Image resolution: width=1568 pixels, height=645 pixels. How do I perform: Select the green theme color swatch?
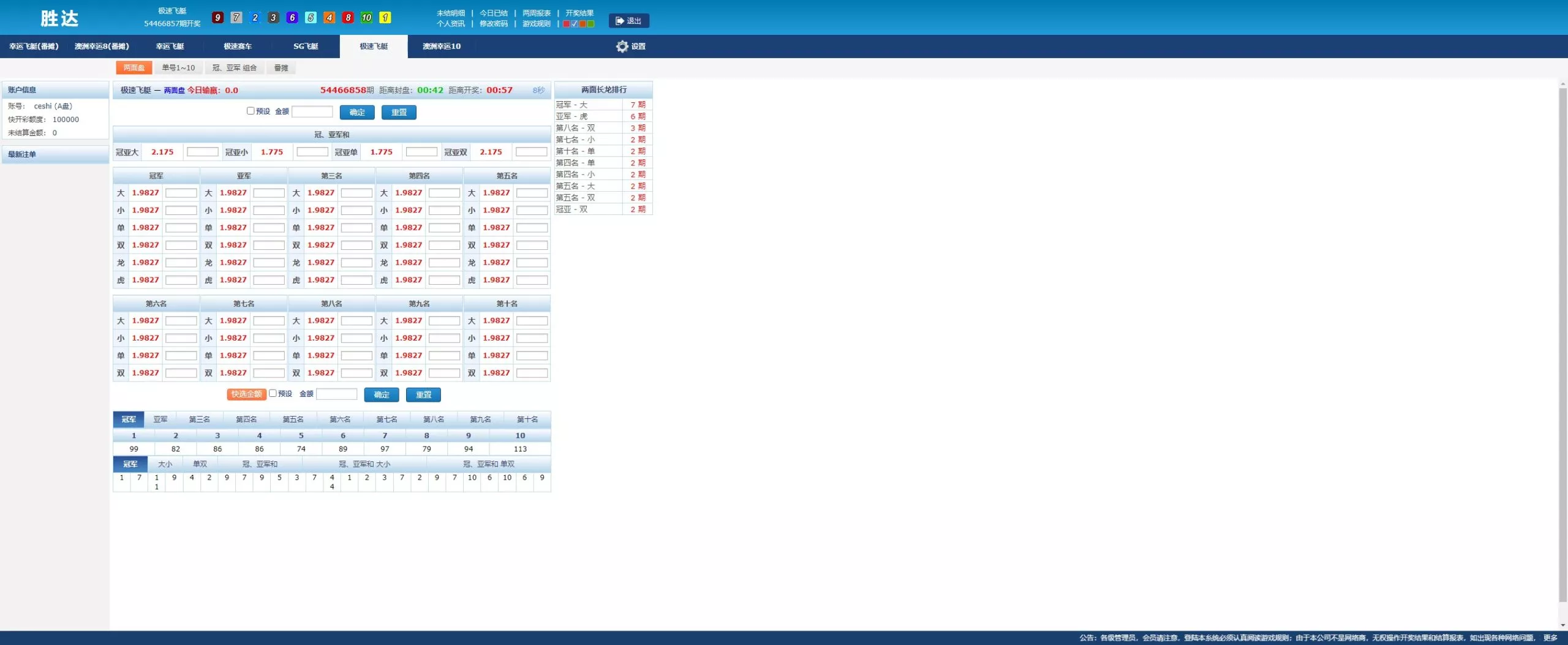tap(591, 24)
